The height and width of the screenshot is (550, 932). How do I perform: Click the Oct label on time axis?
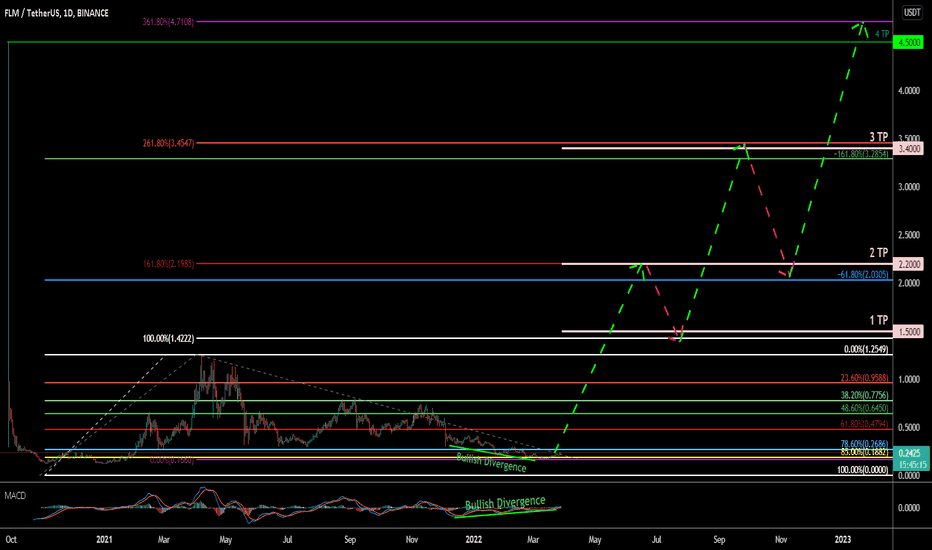coord(11,540)
